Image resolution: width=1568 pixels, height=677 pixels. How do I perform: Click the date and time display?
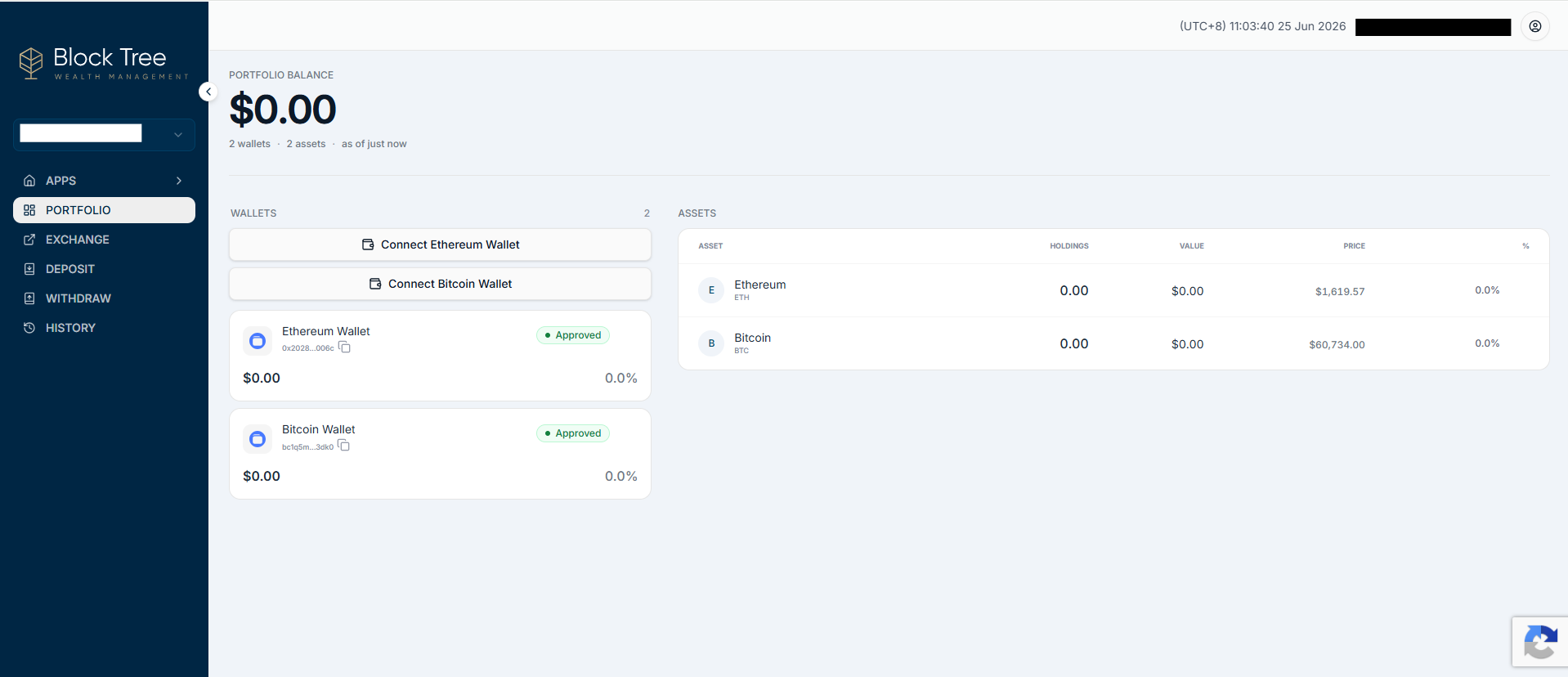[1262, 26]
